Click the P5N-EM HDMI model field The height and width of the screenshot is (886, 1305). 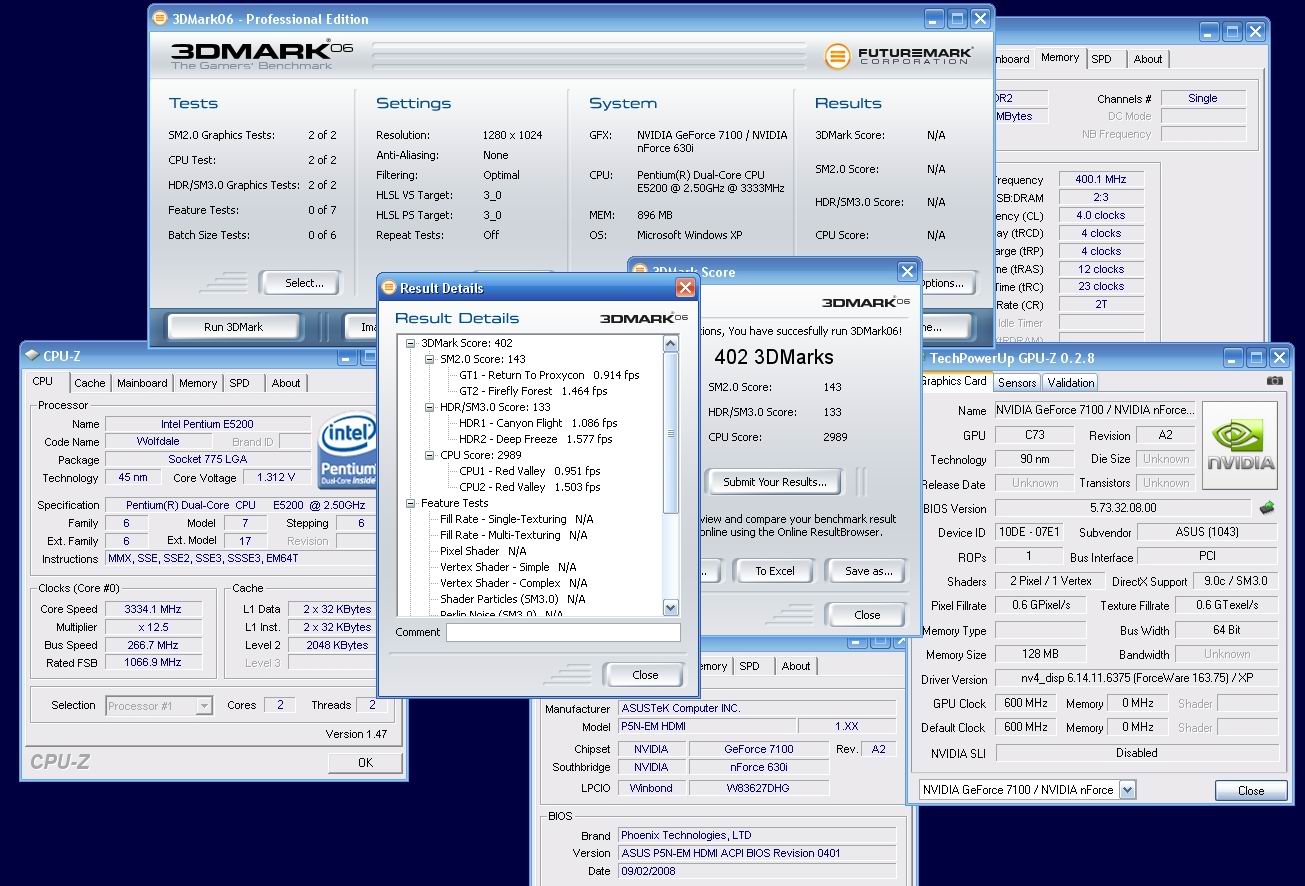(707, 727)
